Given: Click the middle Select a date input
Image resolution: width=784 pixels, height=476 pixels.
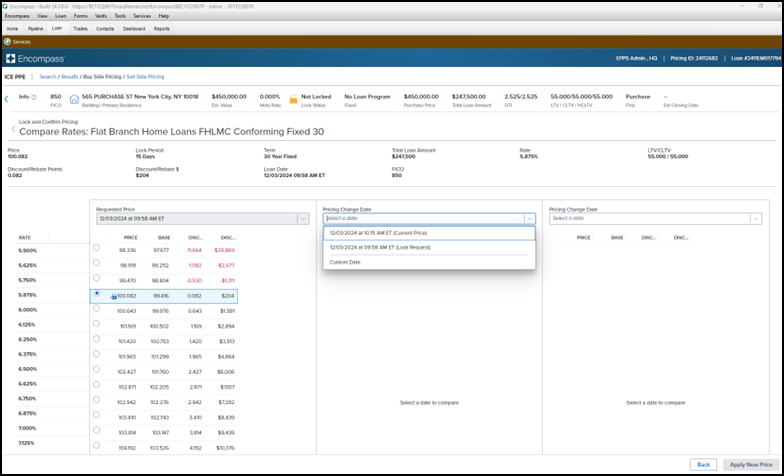Looking at the screenshot, I should (x=424, y=218).
